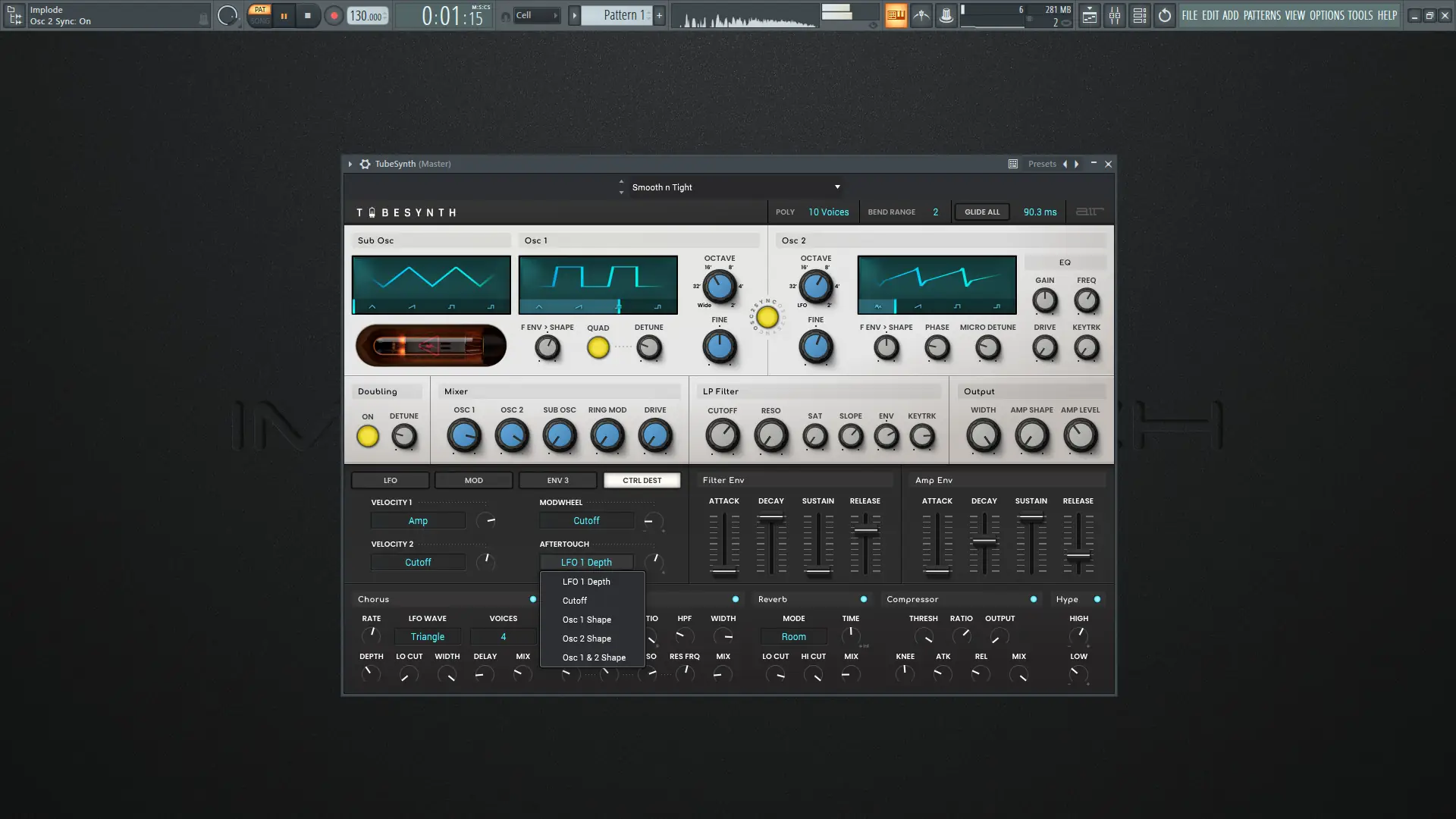Open the mixer window icon
Image resolution: width=1456 pixels, height=819 pixels.
point(1115,15)
